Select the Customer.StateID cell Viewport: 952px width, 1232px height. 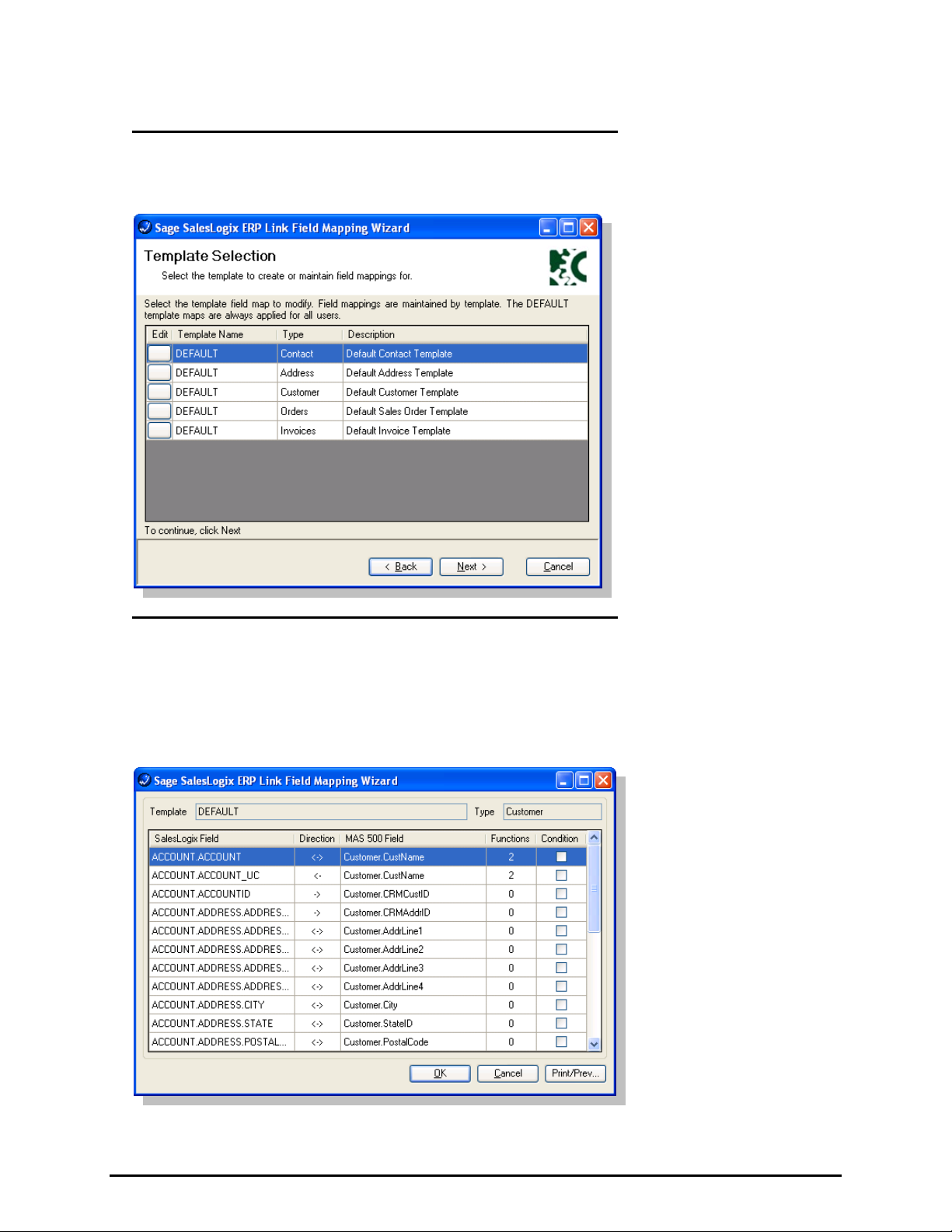click(x=413, y=1024)
